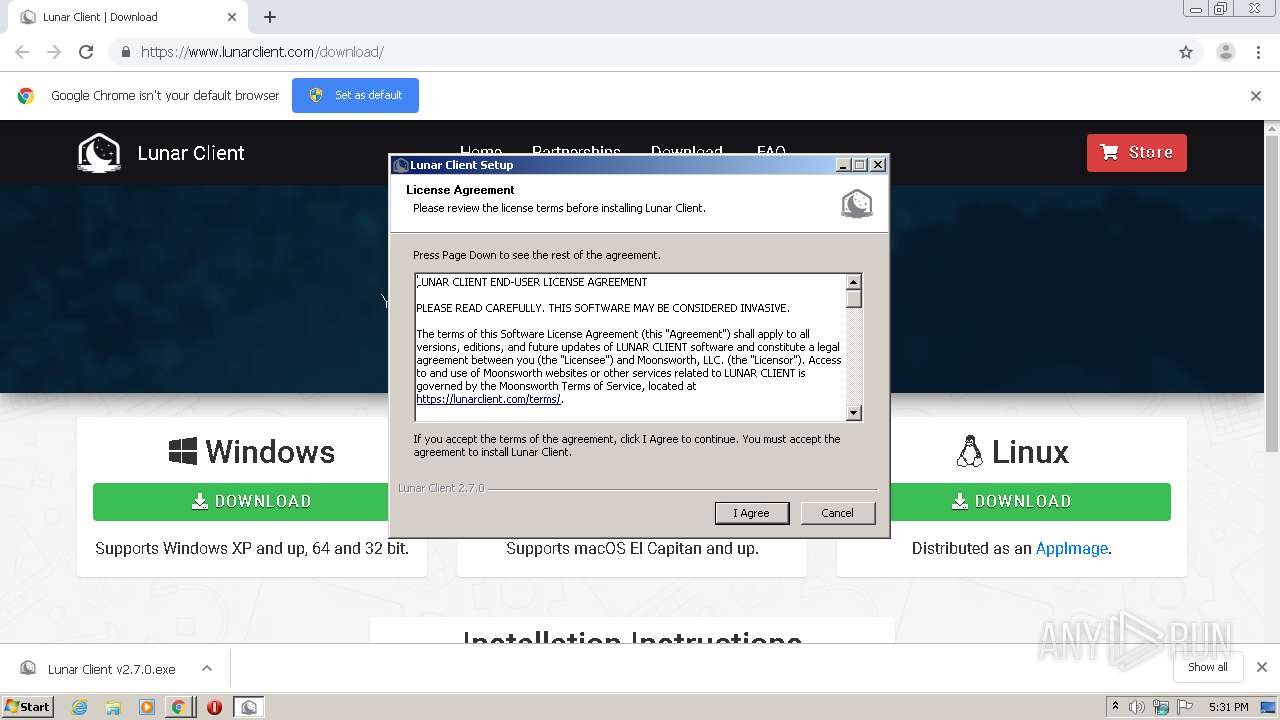Screen dimensions: 1280x720
Task: Click the license agreement scrollbar thumb
Action: tap(854, 298)
